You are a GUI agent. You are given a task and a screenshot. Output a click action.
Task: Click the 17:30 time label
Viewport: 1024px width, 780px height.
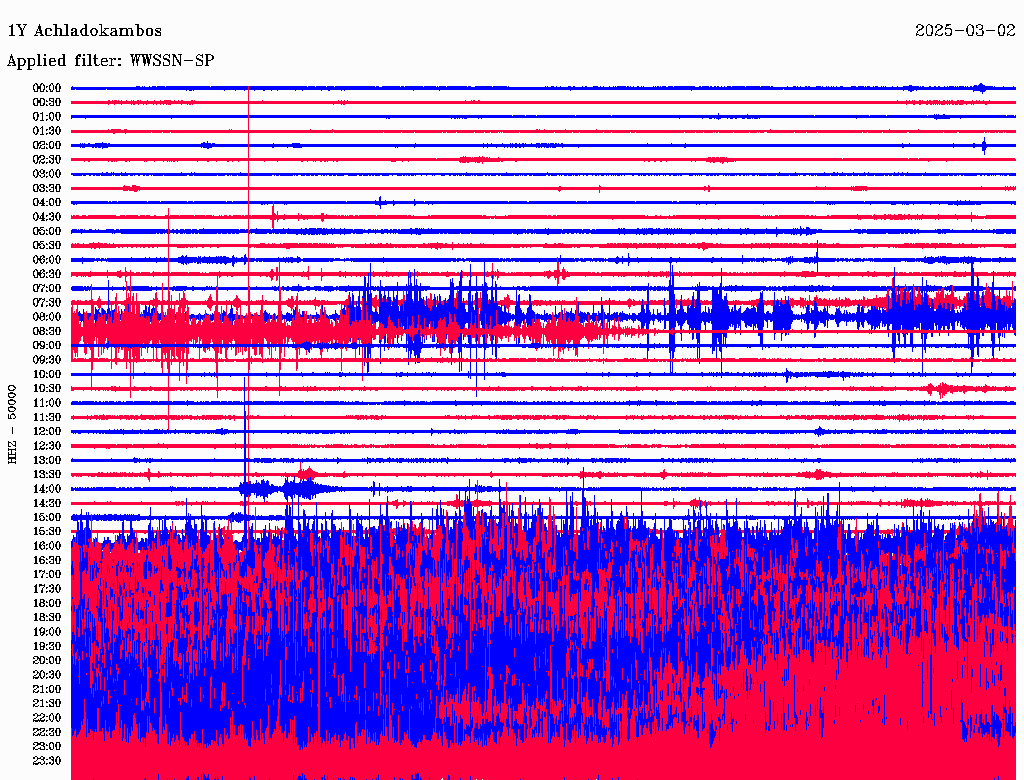tap(47, 589)
